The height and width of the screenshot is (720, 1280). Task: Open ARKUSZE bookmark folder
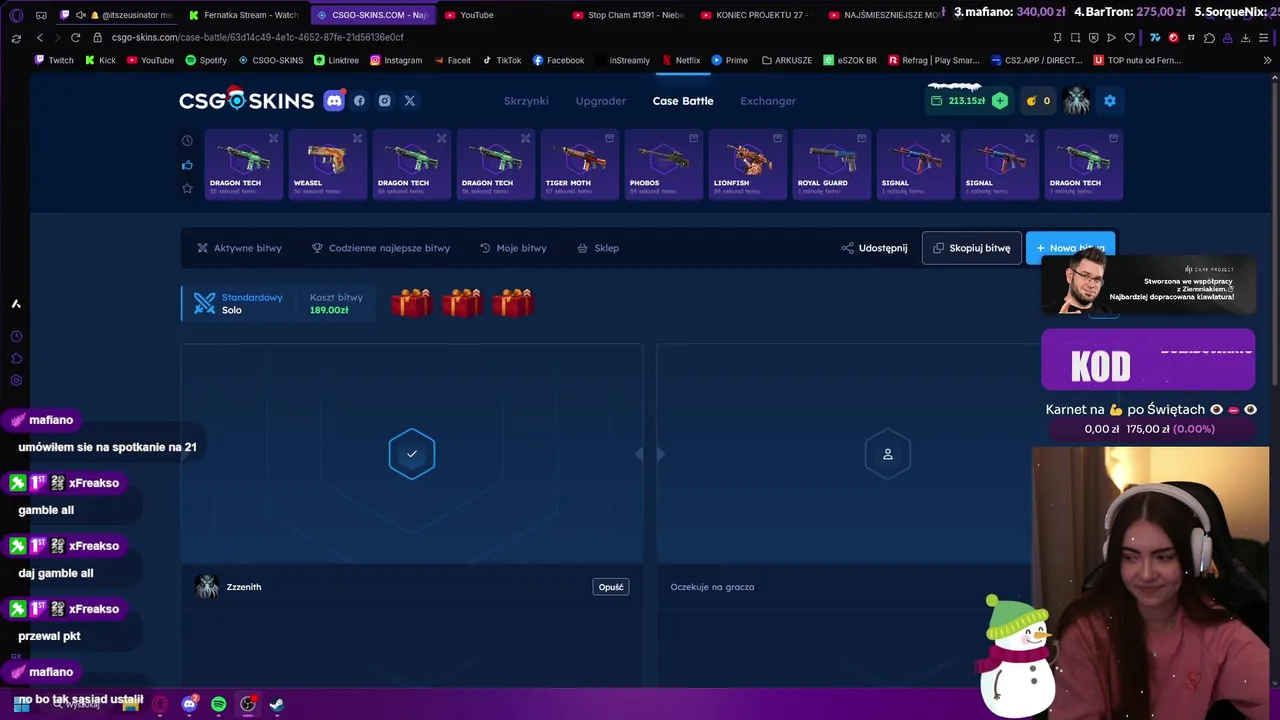coord(786,60)
